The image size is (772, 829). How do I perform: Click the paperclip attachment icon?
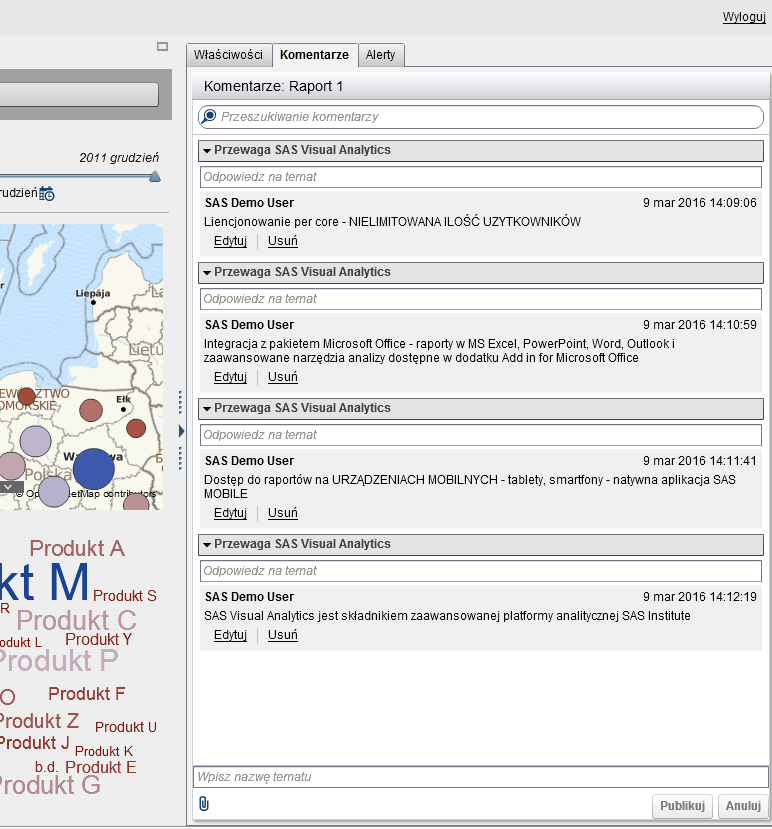coord(204,804)
